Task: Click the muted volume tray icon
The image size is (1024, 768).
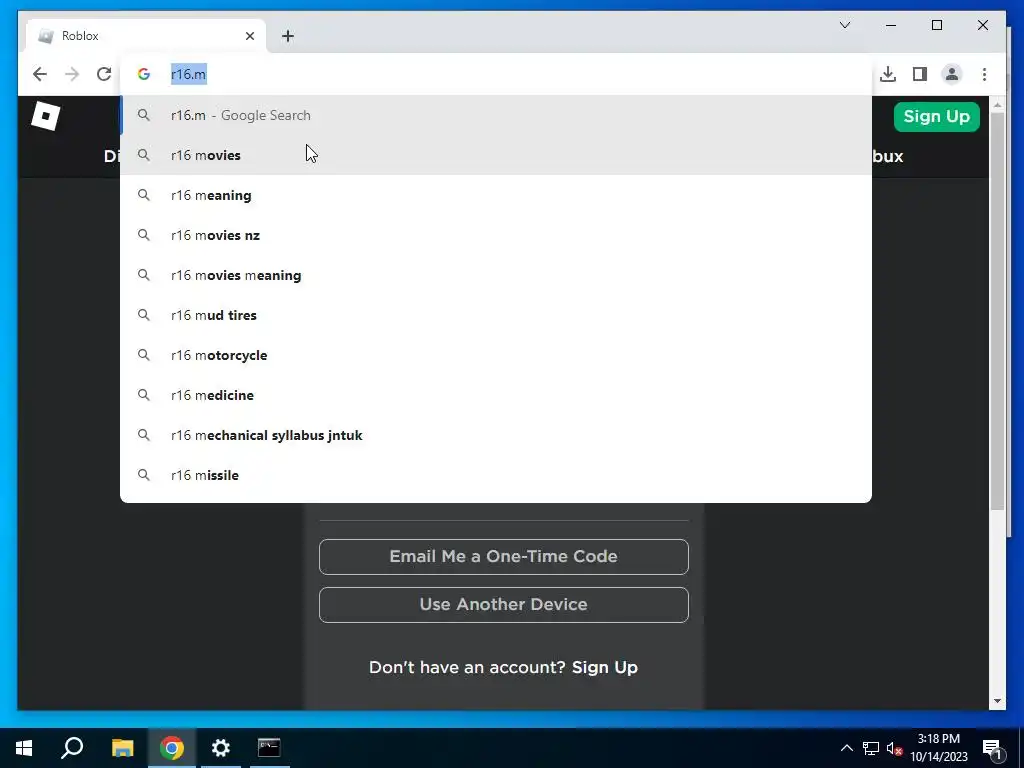Action: pyautogui.click(x=895, y=748)
